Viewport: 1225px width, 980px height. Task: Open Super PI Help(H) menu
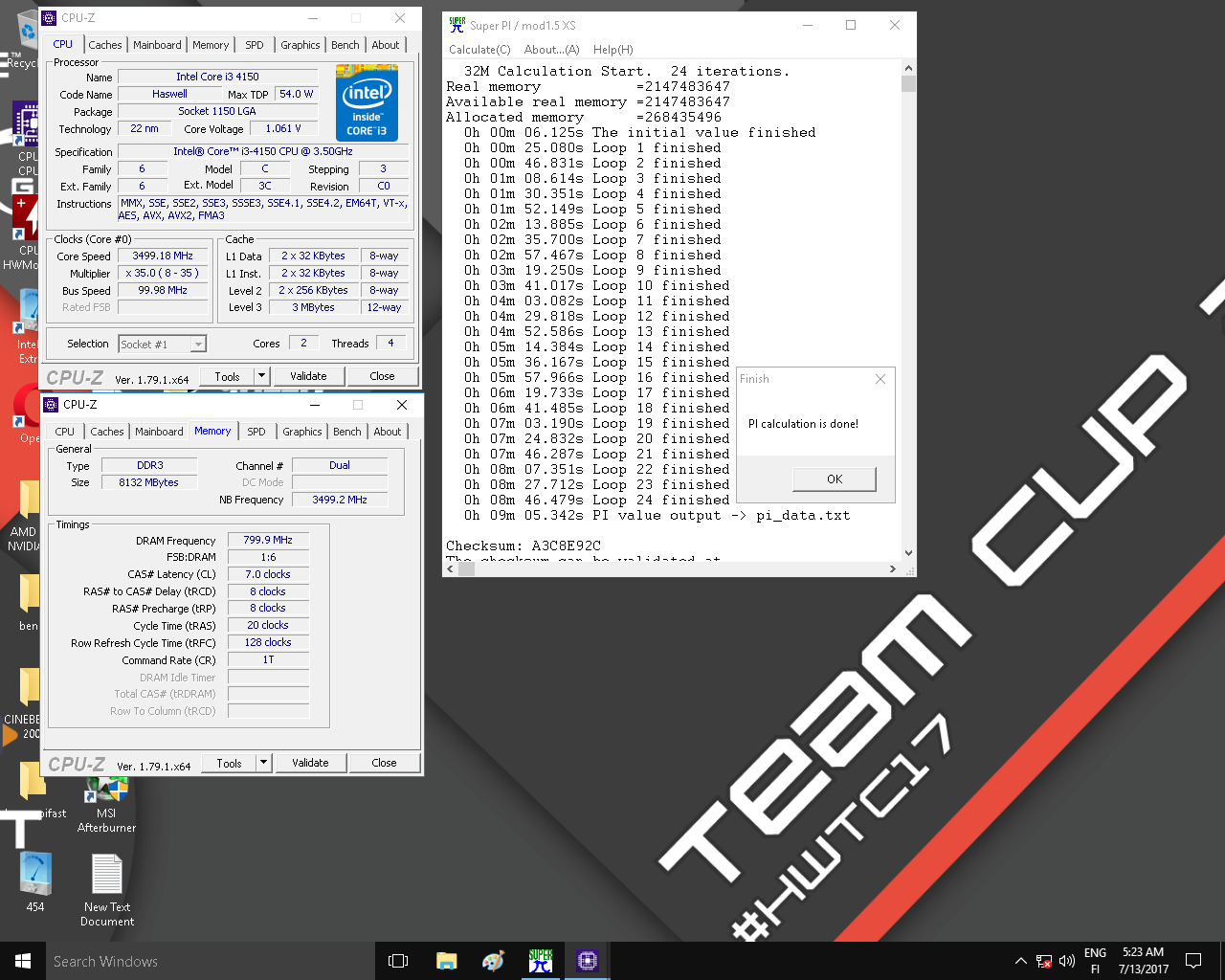[x=613, y=50]
